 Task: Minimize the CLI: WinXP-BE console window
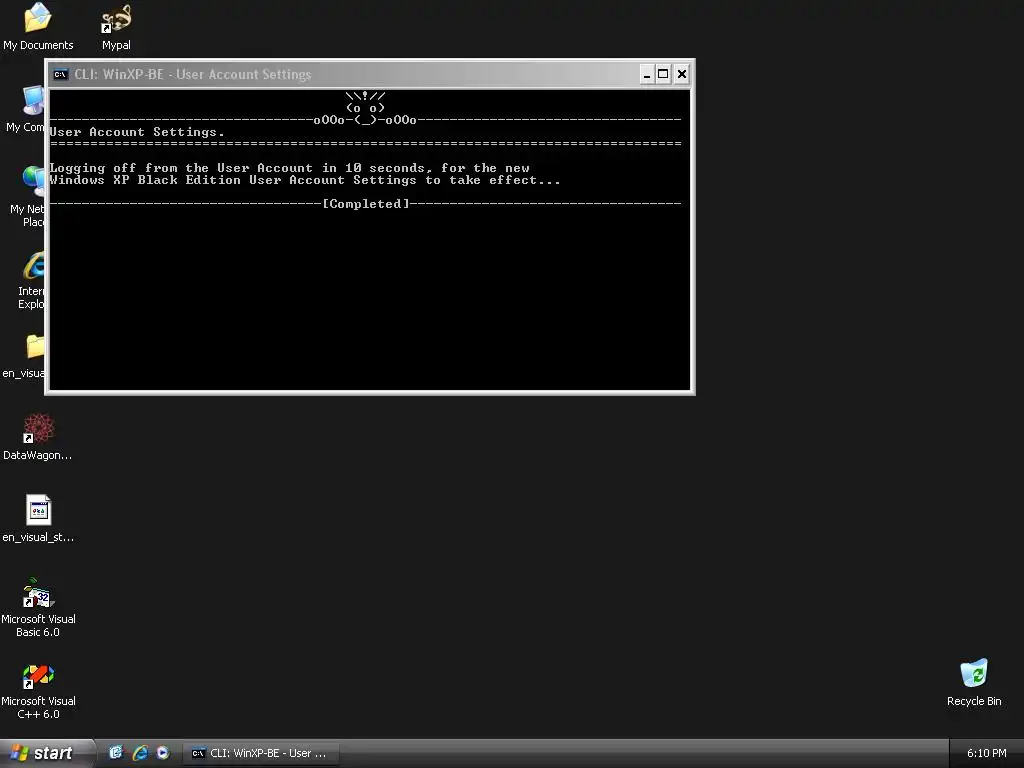pos(647,74)
